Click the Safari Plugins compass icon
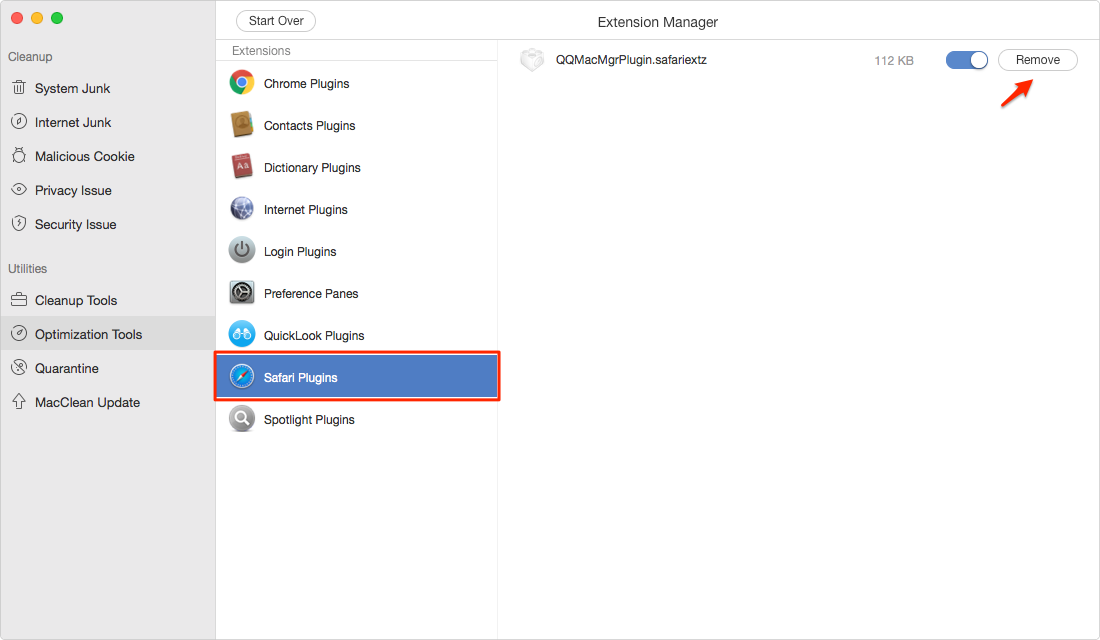 [x=242, y=377]
